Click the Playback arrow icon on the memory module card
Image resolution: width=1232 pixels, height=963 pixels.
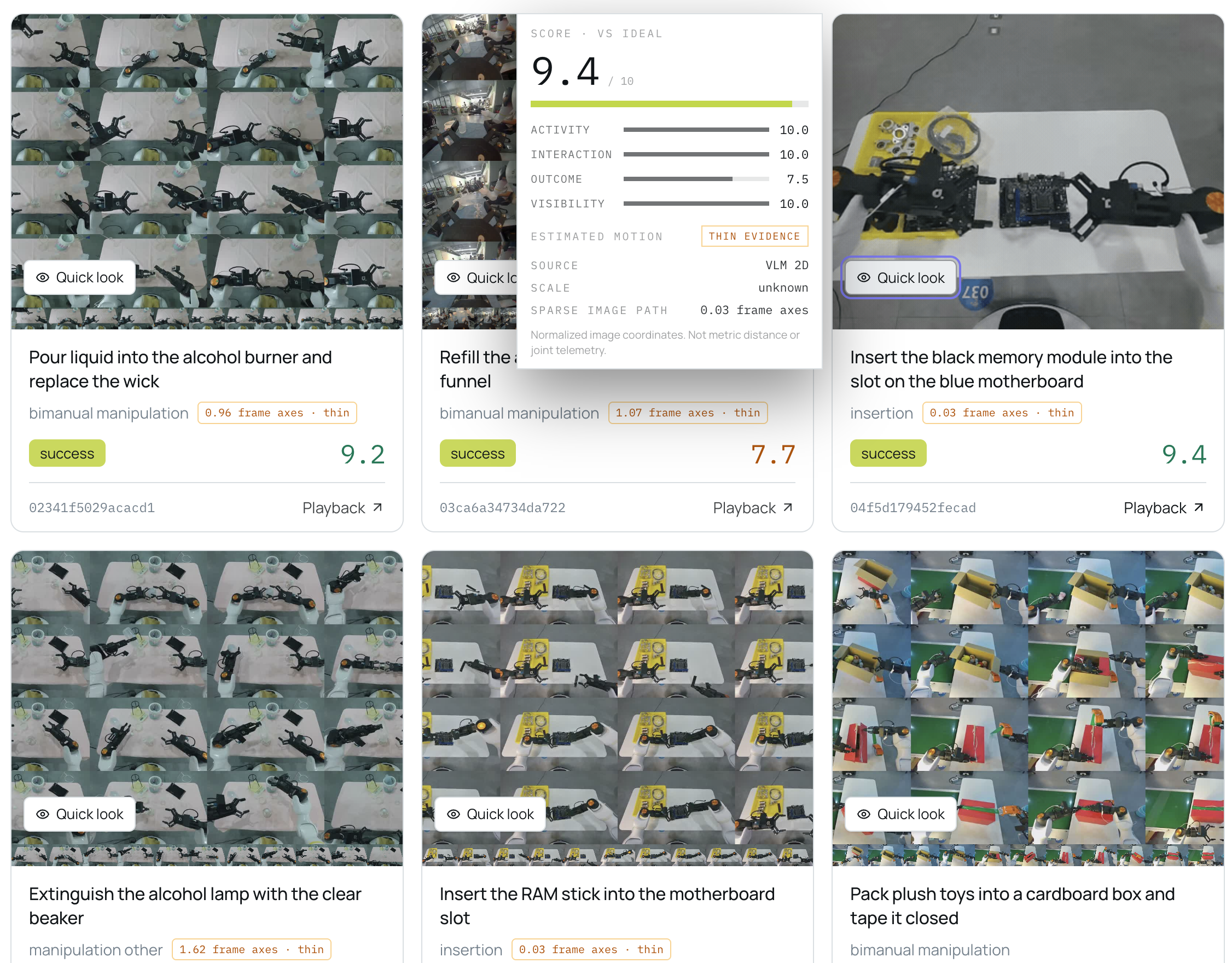1199,507
